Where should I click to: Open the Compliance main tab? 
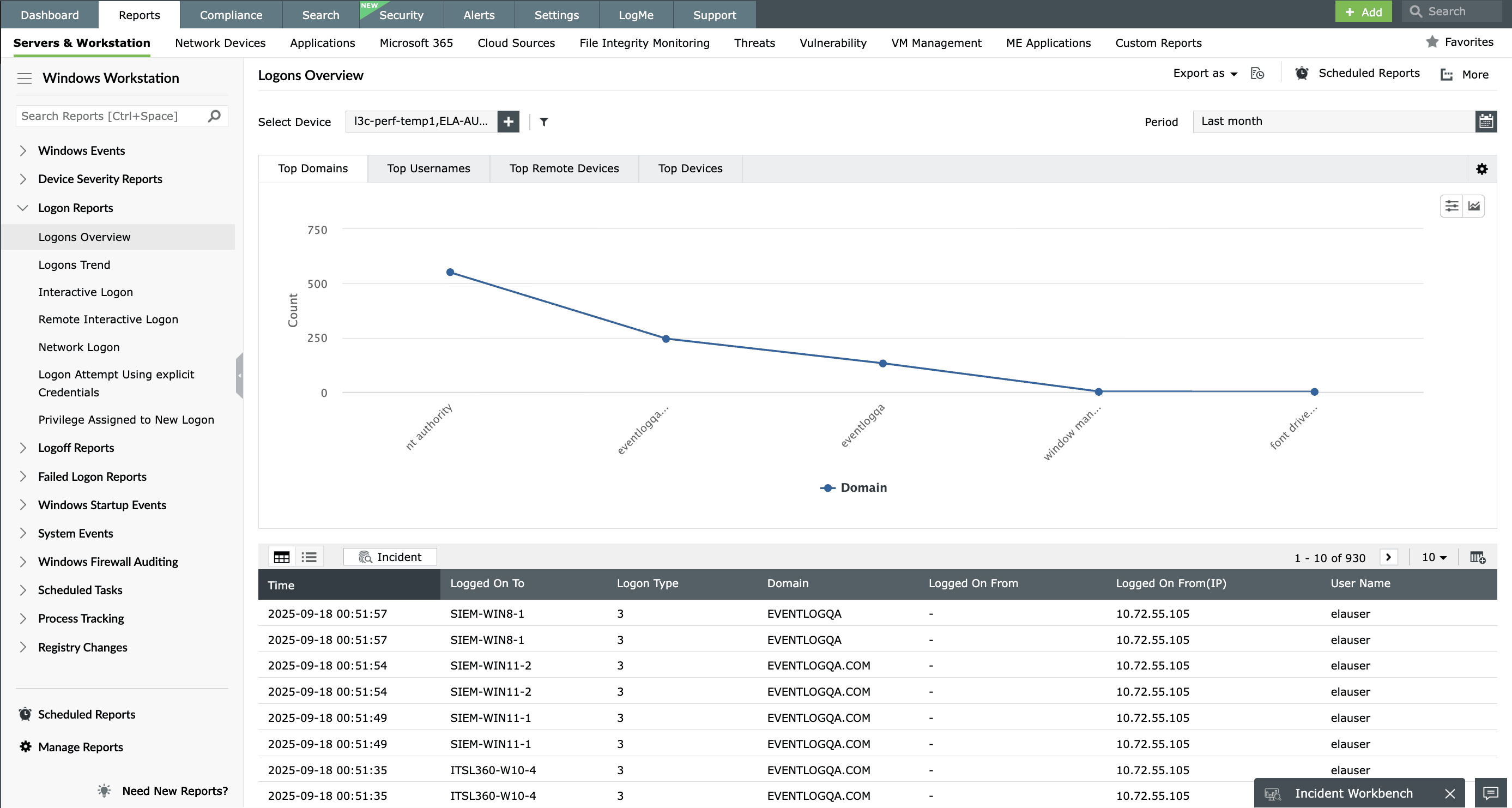pyautogui.click(x=231, y=15)
